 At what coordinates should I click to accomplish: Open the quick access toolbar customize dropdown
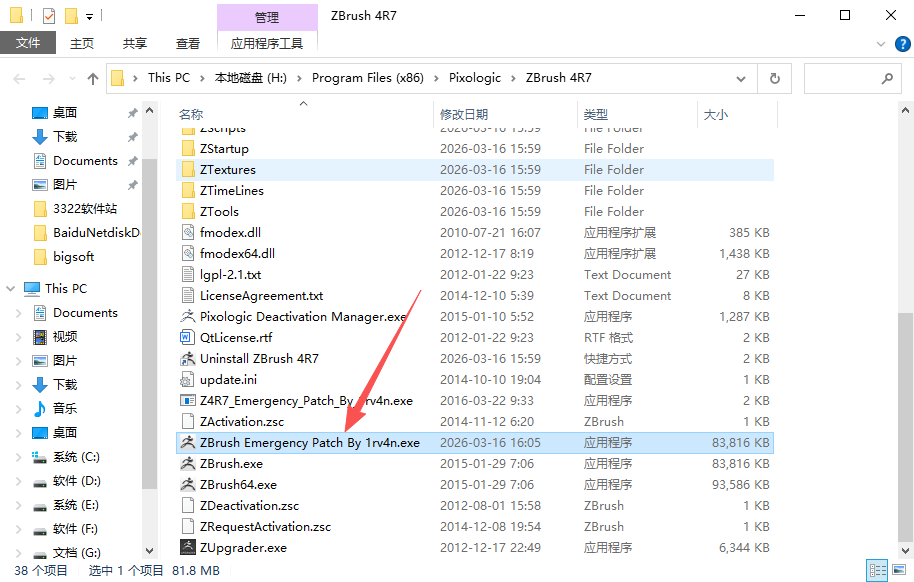(89, 17)
